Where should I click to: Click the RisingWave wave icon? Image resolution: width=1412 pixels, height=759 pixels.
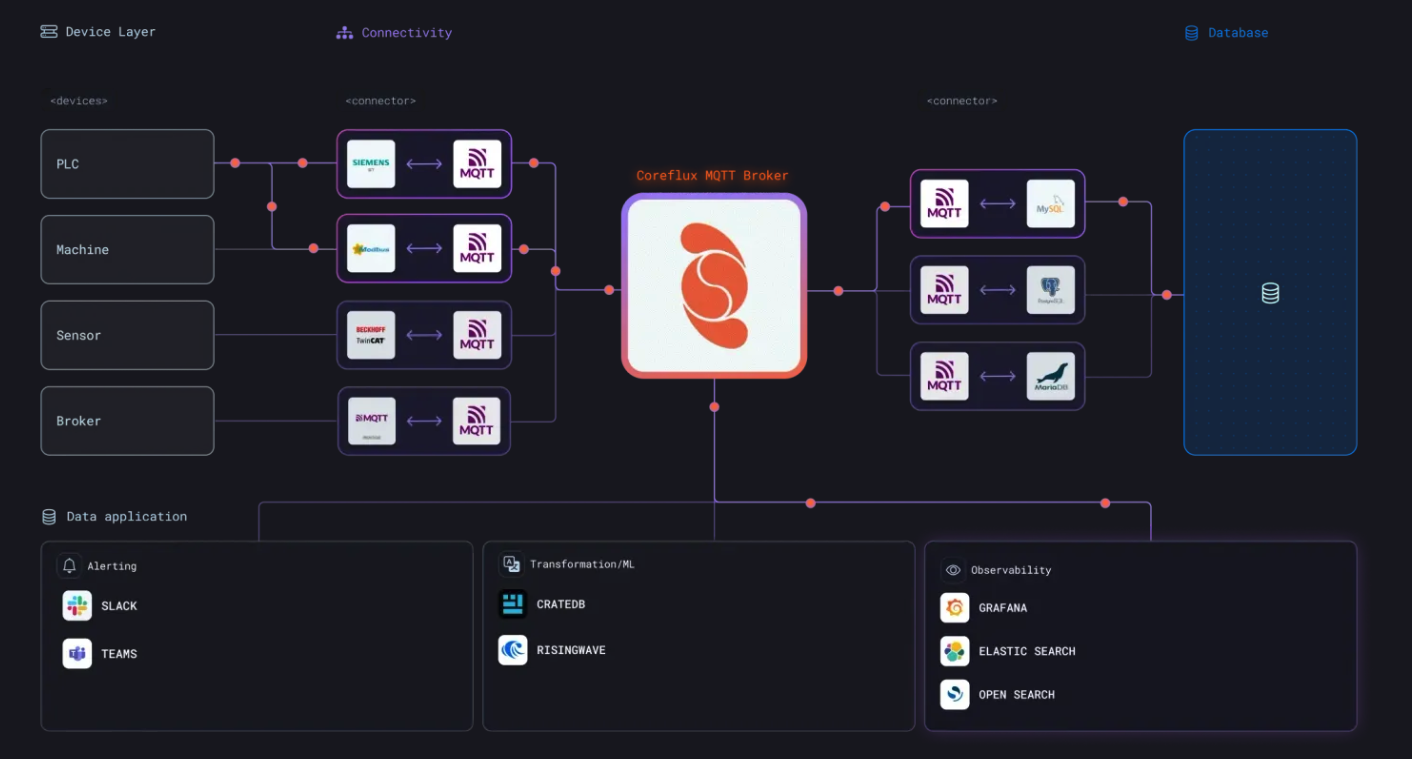512,650
